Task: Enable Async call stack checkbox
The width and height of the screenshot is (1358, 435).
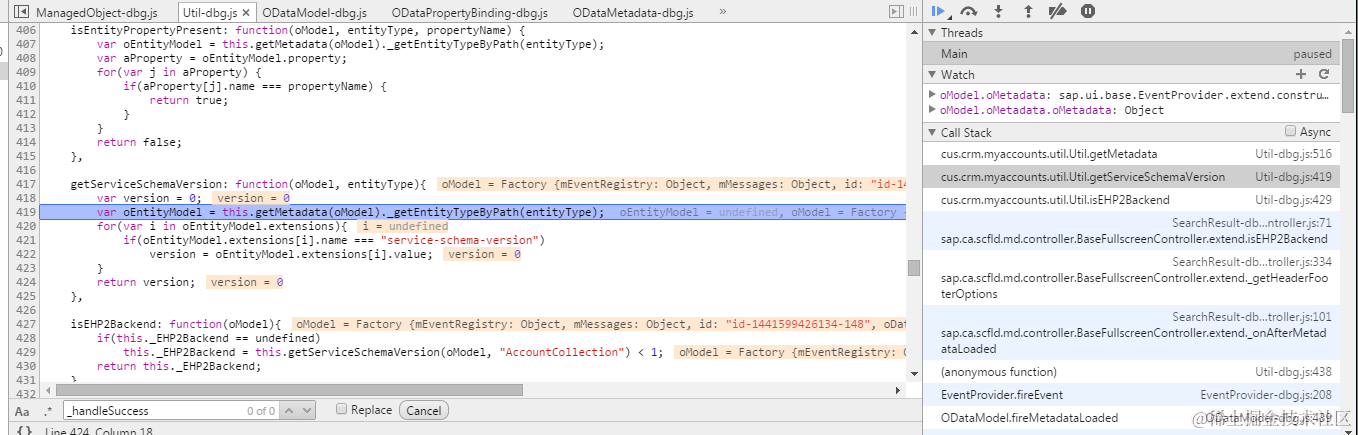Action: point(1291,131)
